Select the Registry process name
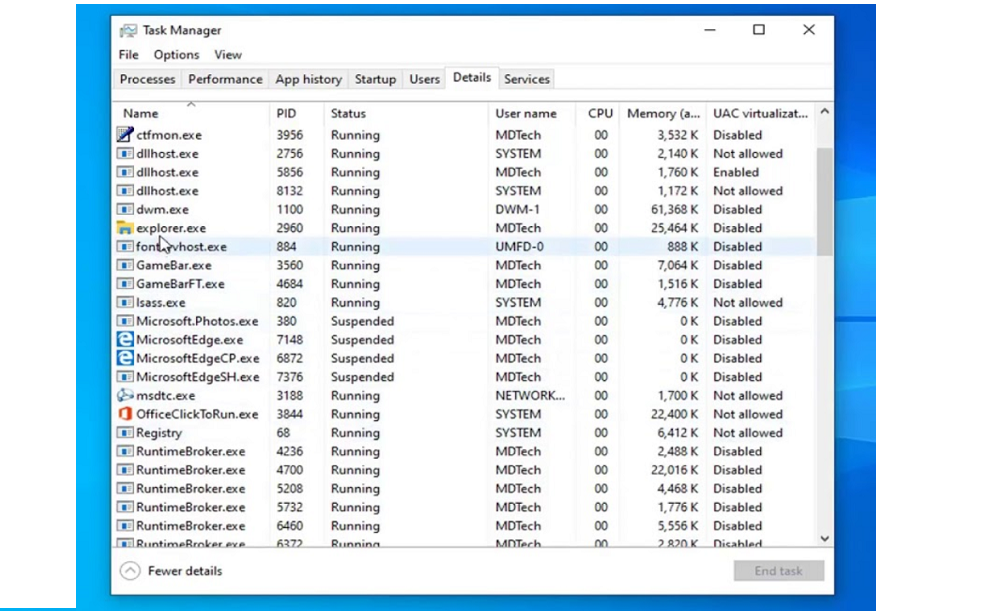995x611 pixels. [159, 433]
